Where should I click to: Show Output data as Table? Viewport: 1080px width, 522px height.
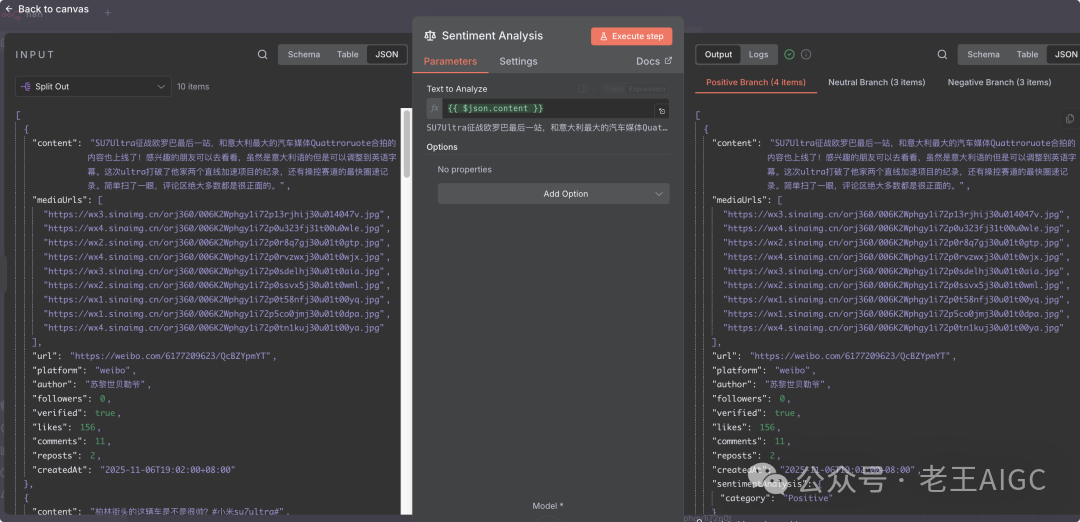click(1027, 54)
